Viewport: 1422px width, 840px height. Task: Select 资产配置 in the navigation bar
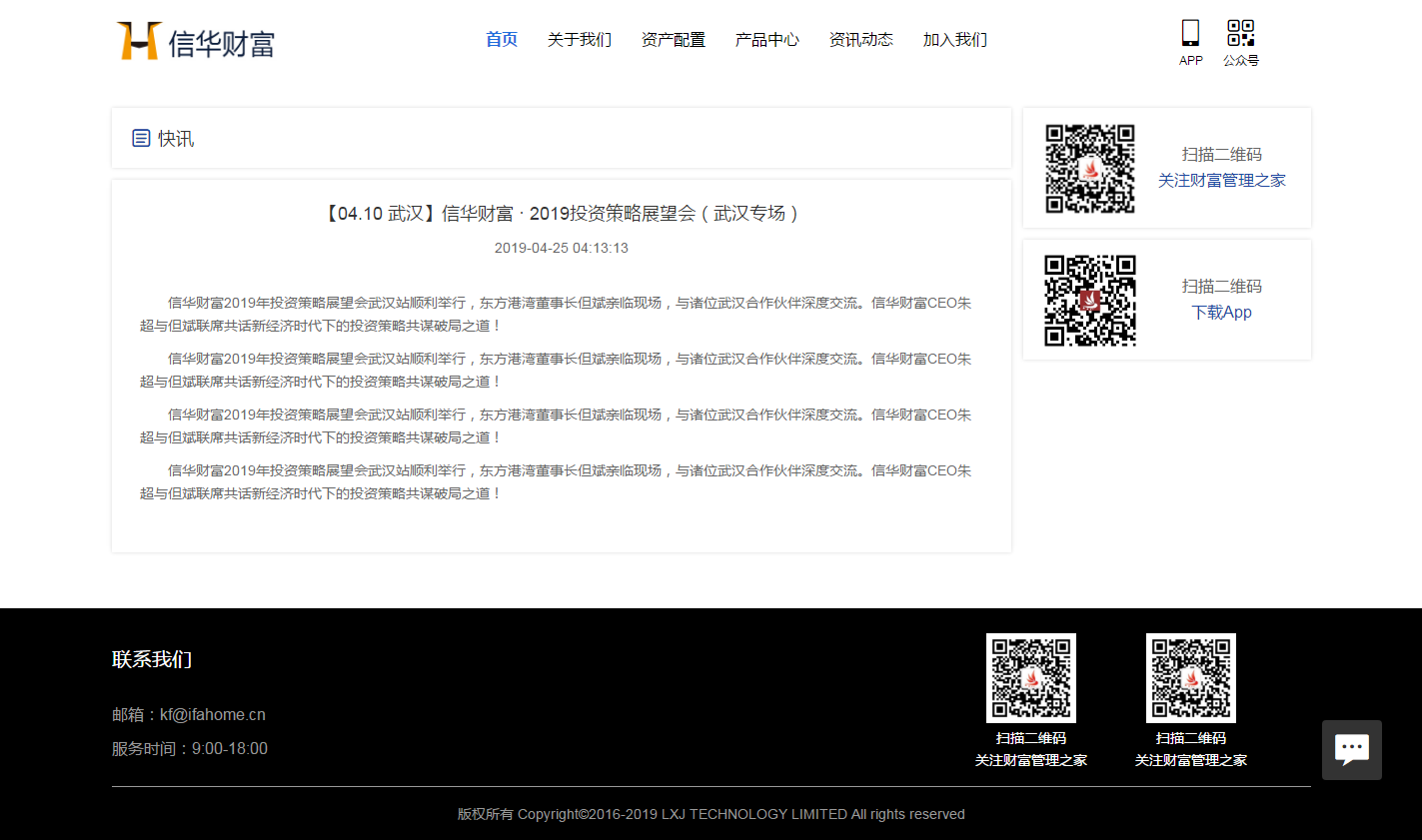click(x=674, y=40)
